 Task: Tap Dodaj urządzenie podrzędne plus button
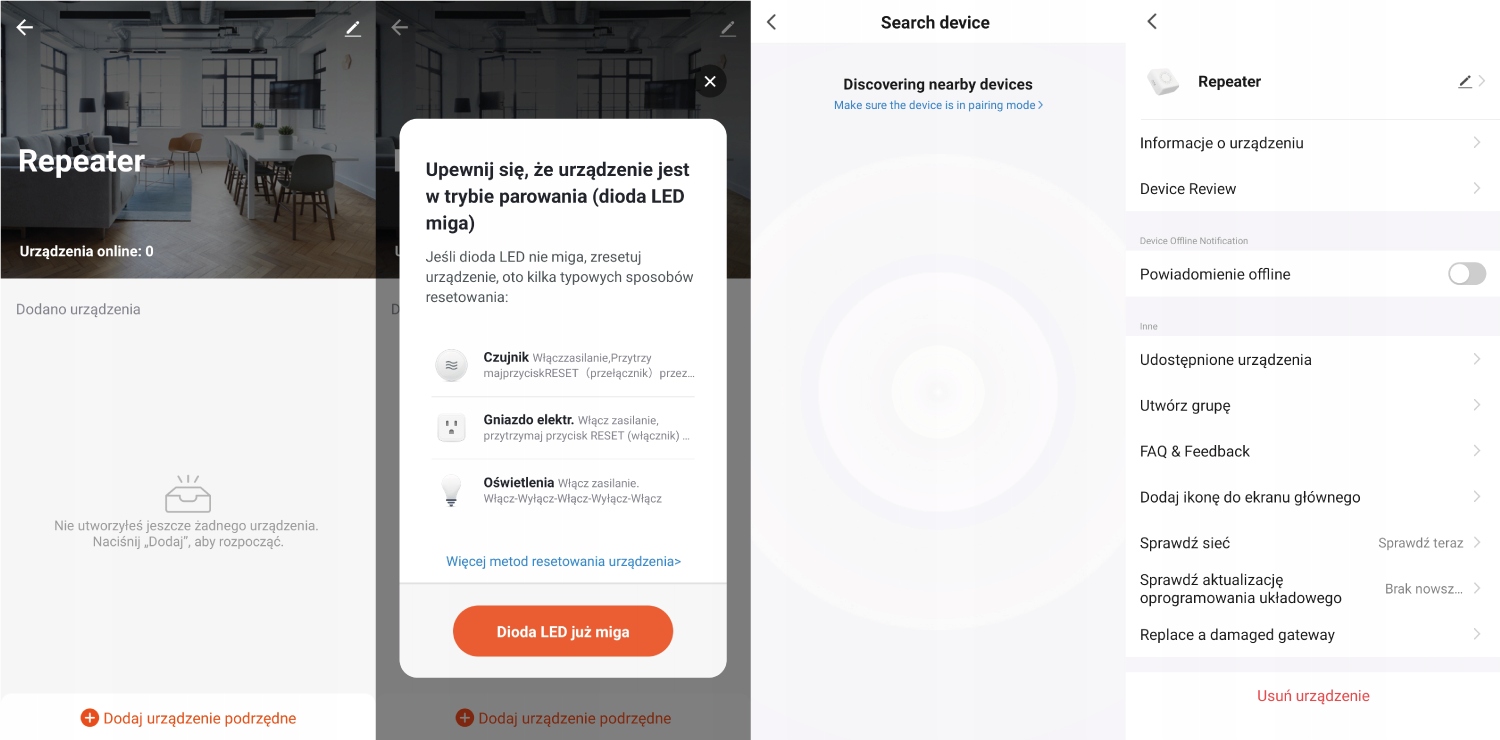point(188,718)
